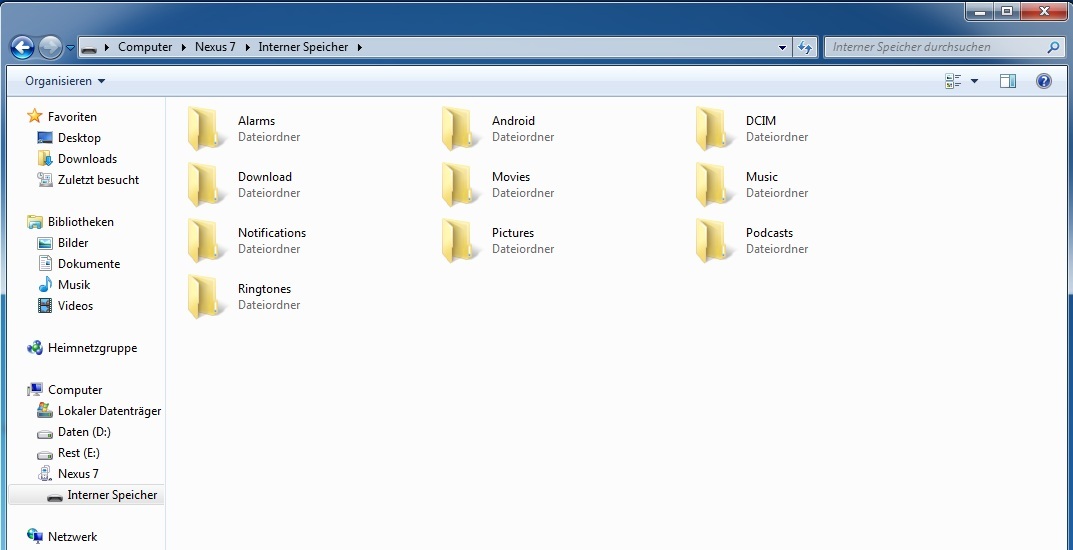Open the Ringtones folder icon

pyautogui.click(x=207, y=297)
